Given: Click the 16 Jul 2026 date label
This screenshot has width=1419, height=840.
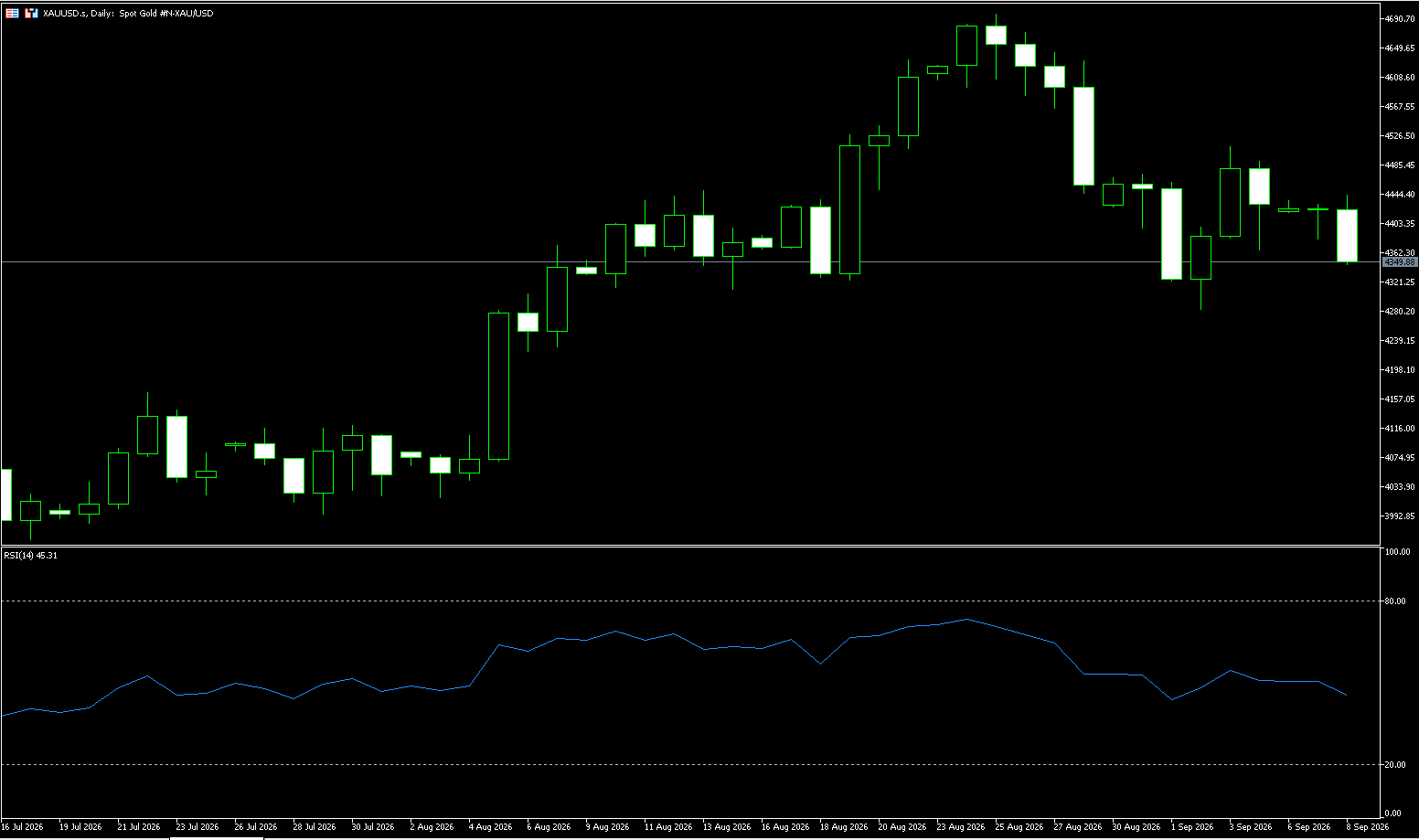Looking at the screenshot, I should [23, 827].
